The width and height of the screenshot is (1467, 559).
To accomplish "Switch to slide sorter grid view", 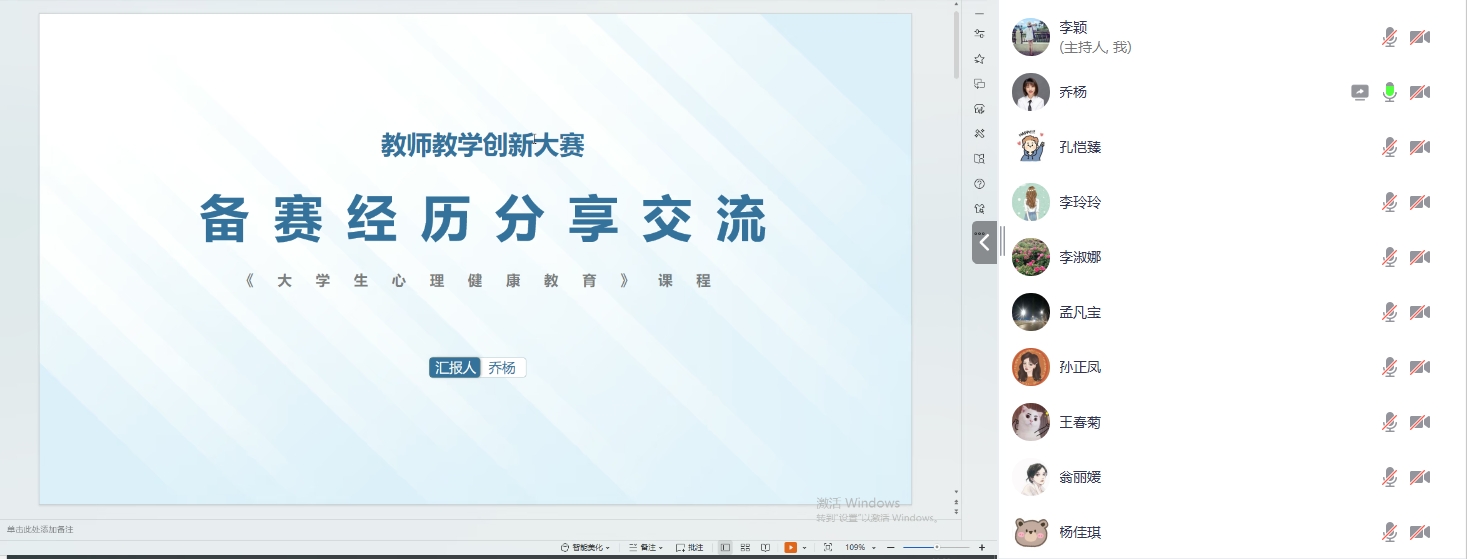I will point(745,548).
